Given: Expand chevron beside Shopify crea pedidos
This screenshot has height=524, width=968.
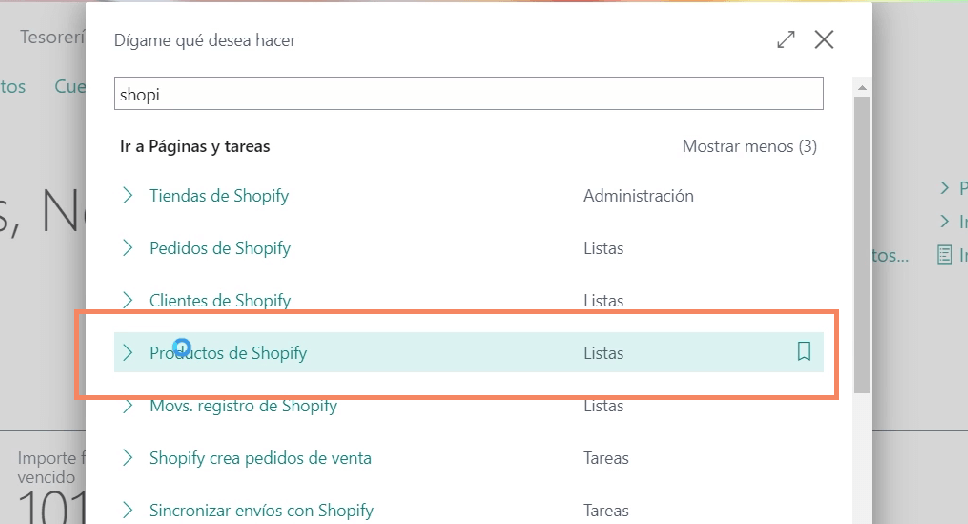Looking at the screenshot, I should coord(127,458).
